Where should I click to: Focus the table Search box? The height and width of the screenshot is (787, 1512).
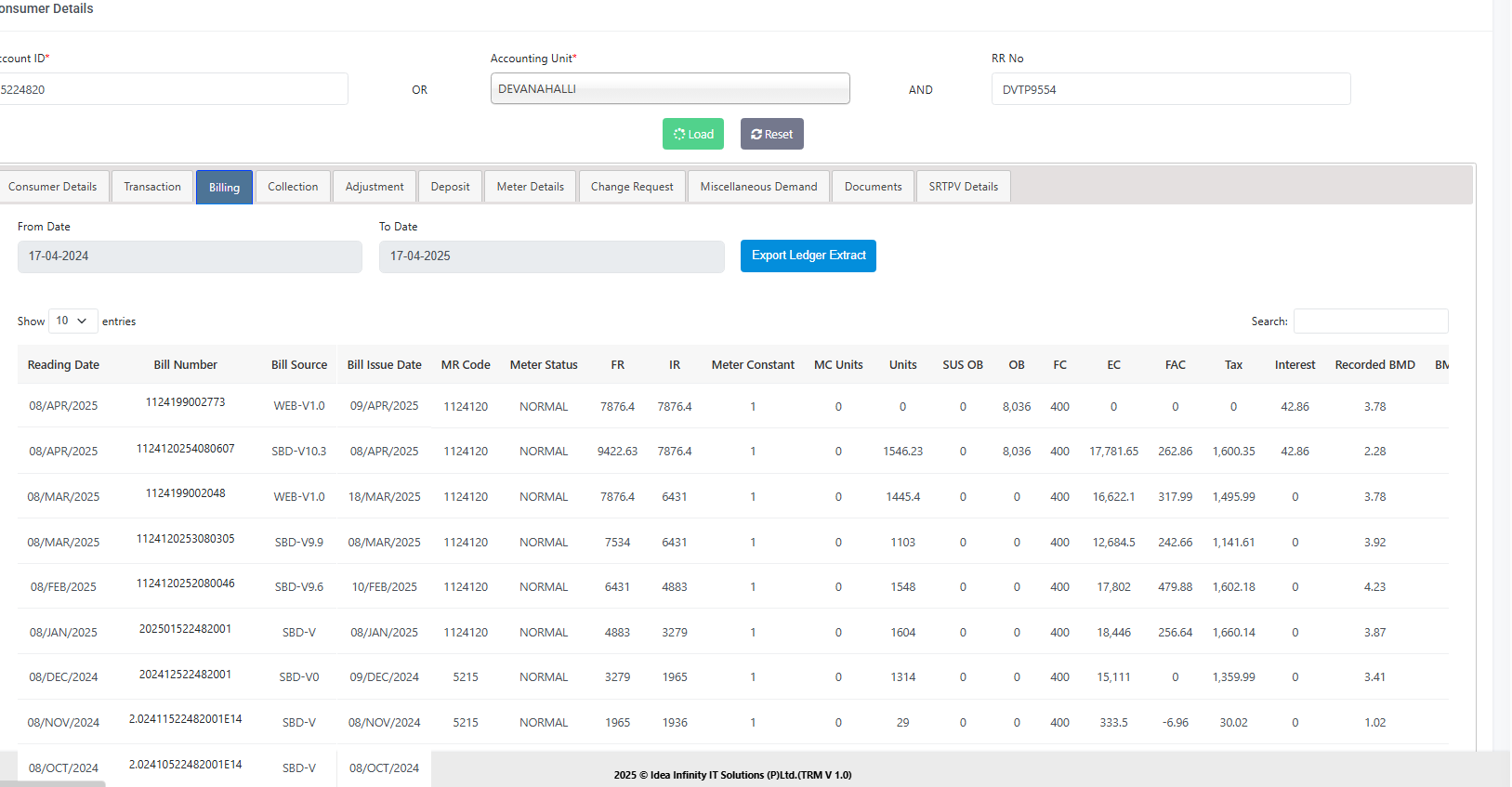coord(1370,321)
